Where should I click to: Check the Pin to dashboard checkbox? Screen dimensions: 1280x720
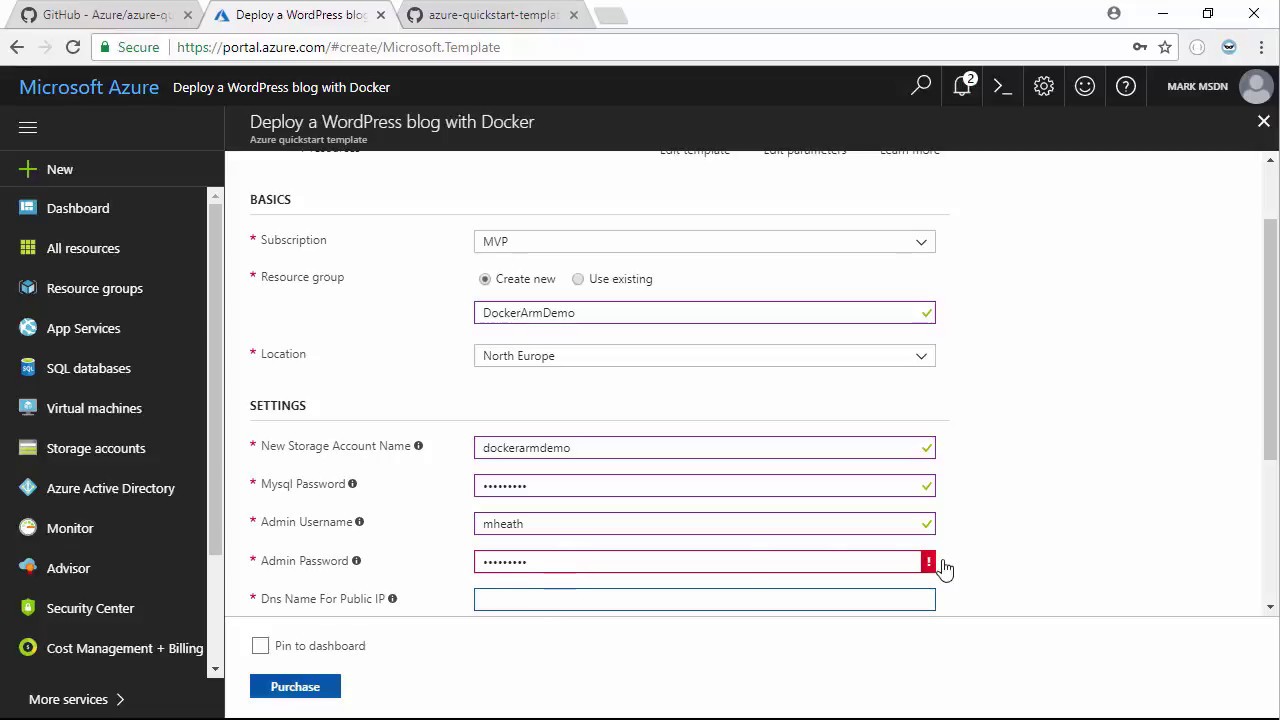click(x=260, y=646)
